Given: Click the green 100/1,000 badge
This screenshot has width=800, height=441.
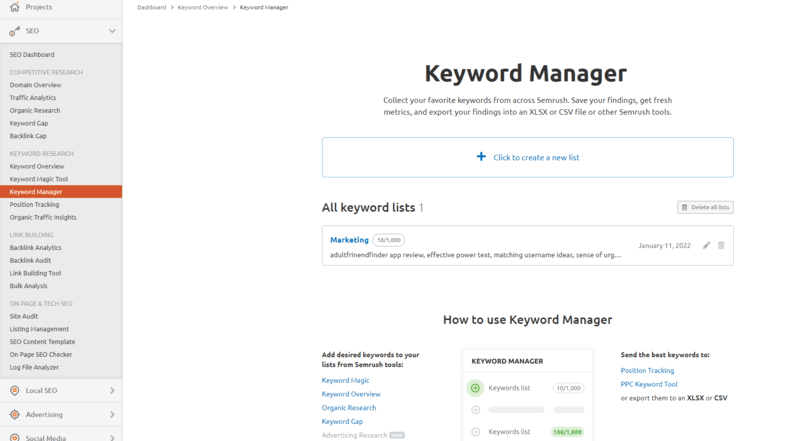Looking at the screenshot, I should [x=567, y=432].
